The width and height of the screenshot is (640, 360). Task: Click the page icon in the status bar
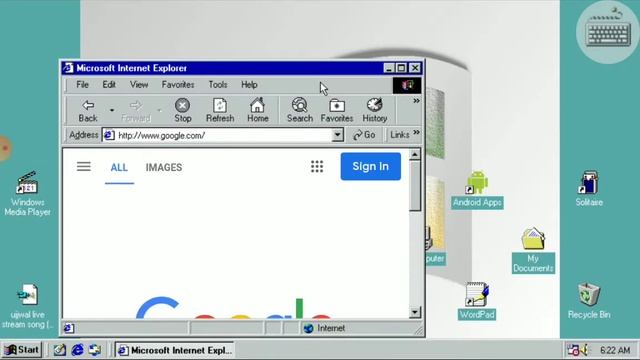[x=69, y=328]
